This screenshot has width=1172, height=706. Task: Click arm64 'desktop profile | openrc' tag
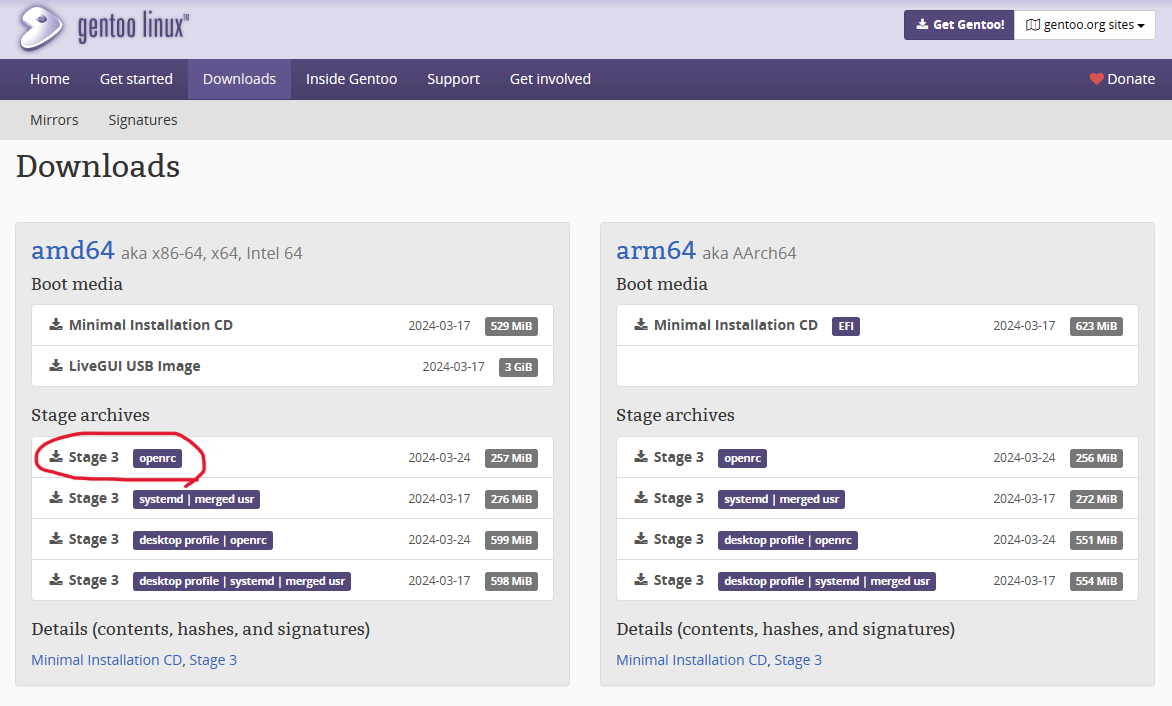coord(788,540)
